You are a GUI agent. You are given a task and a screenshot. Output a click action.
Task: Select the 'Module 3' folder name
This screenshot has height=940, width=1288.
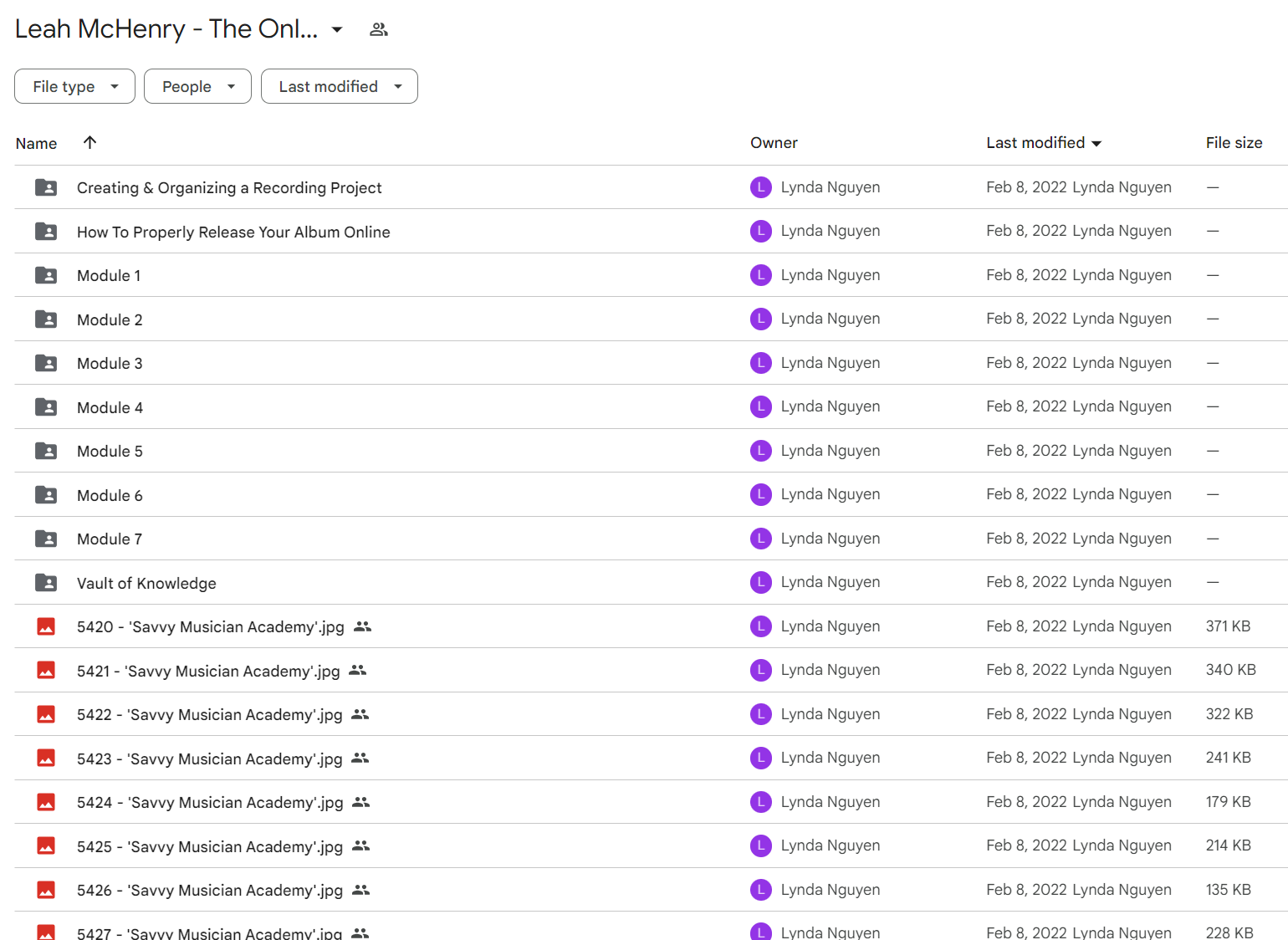point(110,364)
